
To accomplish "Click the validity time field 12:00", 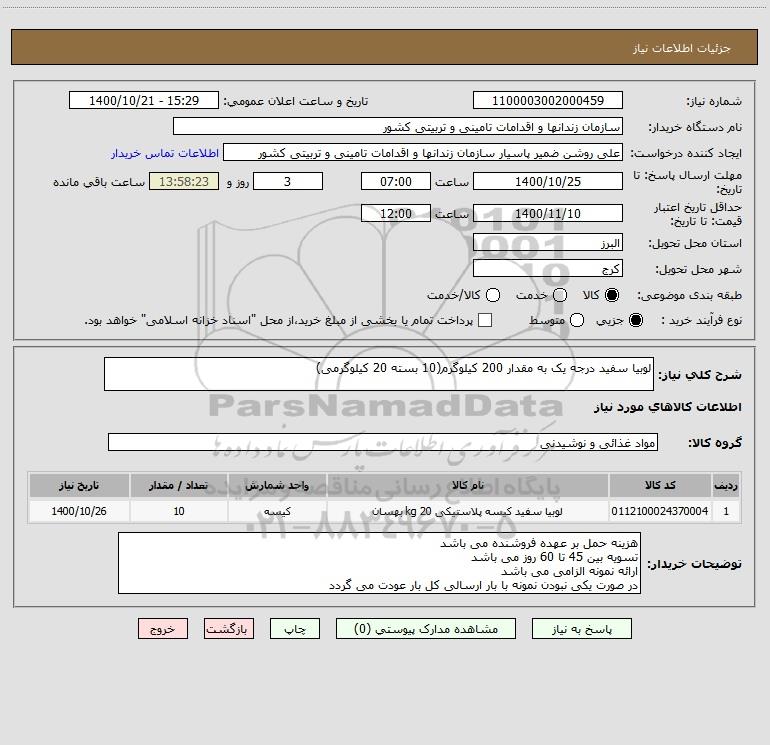I will pos(396,213).
